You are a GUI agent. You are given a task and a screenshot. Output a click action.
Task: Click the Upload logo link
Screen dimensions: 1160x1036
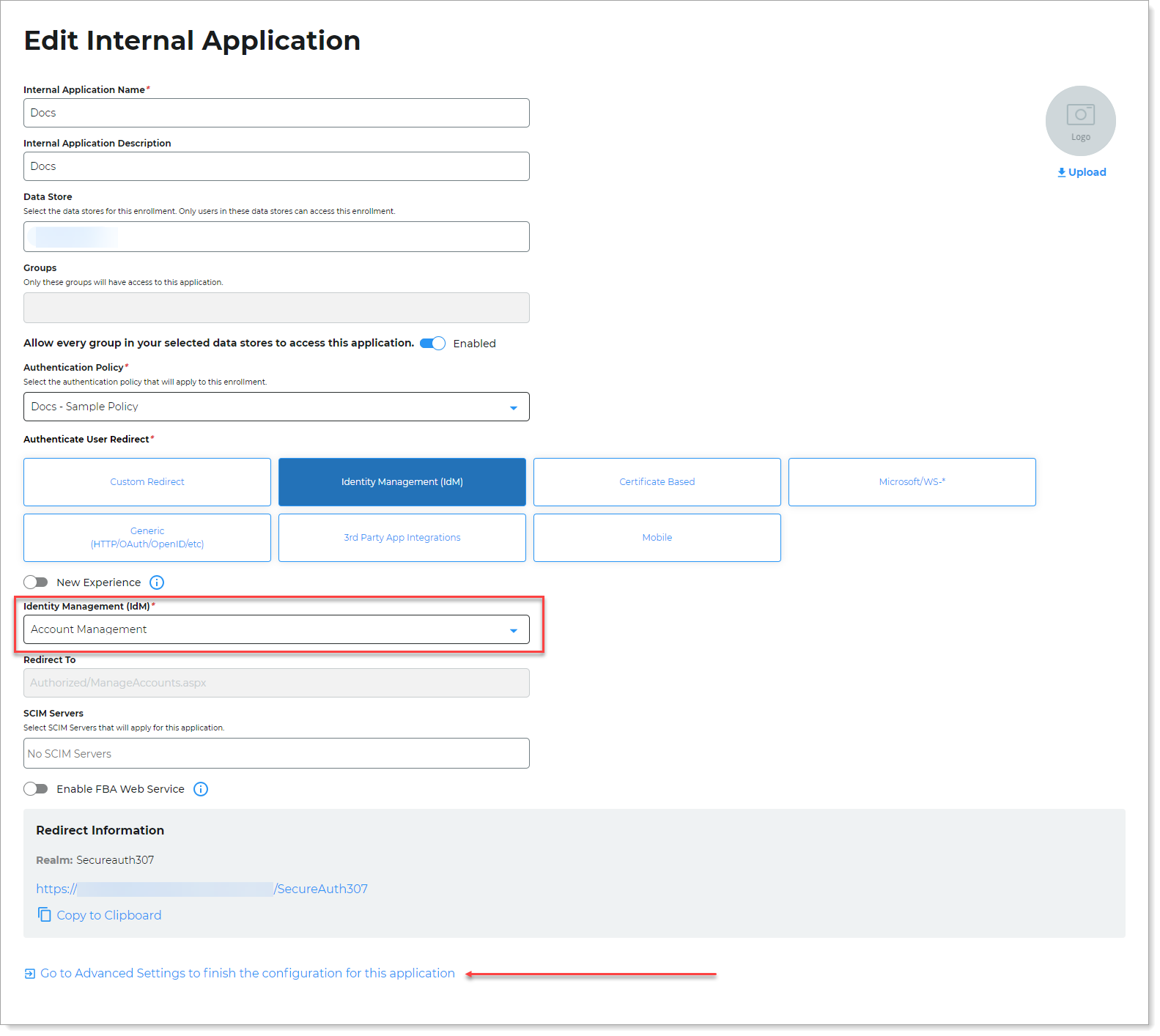click(1081, 172)
